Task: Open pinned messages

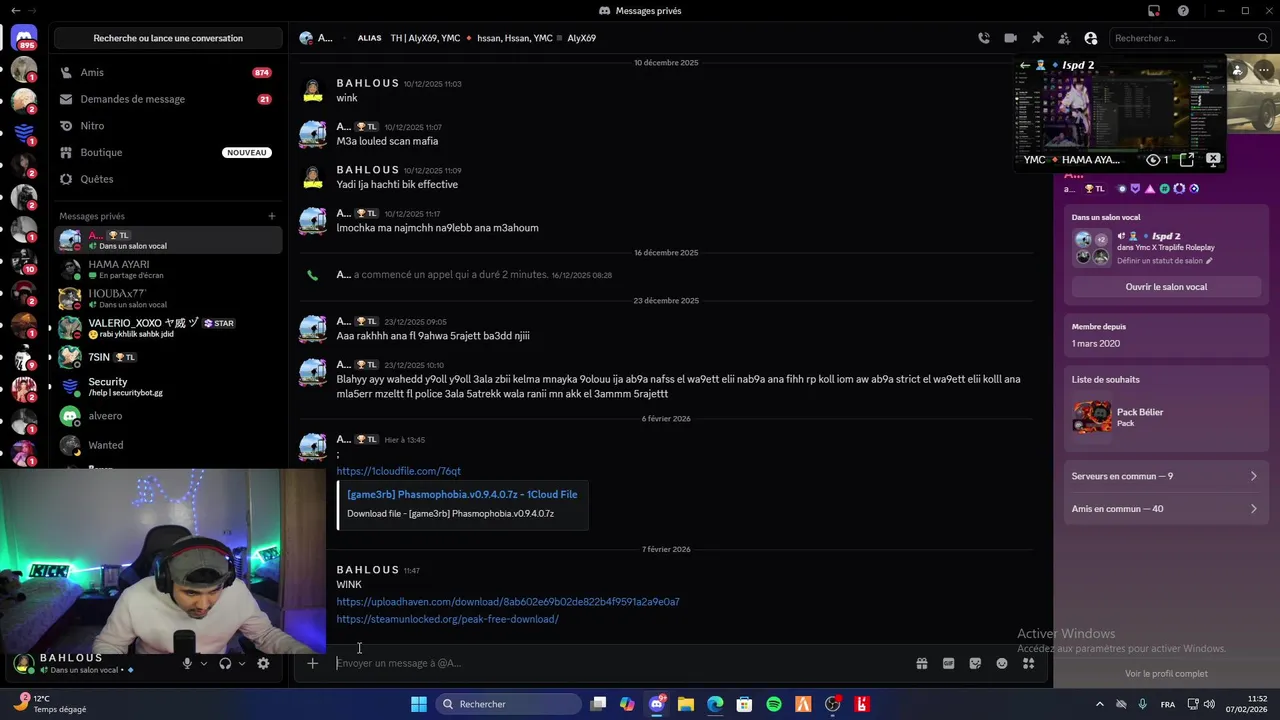Action: pos(1037,38)
